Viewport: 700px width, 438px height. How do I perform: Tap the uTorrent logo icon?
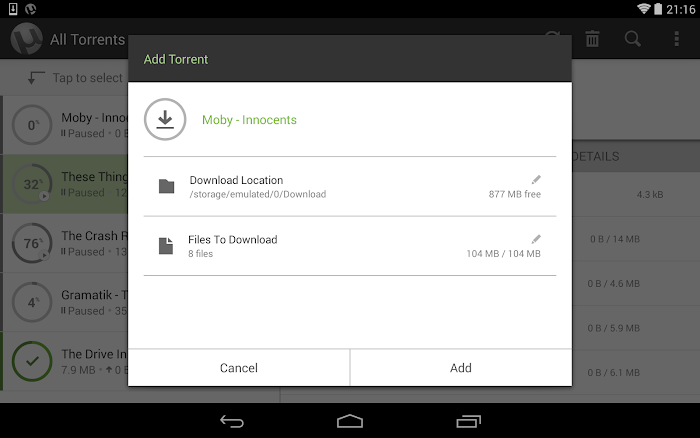27,39
